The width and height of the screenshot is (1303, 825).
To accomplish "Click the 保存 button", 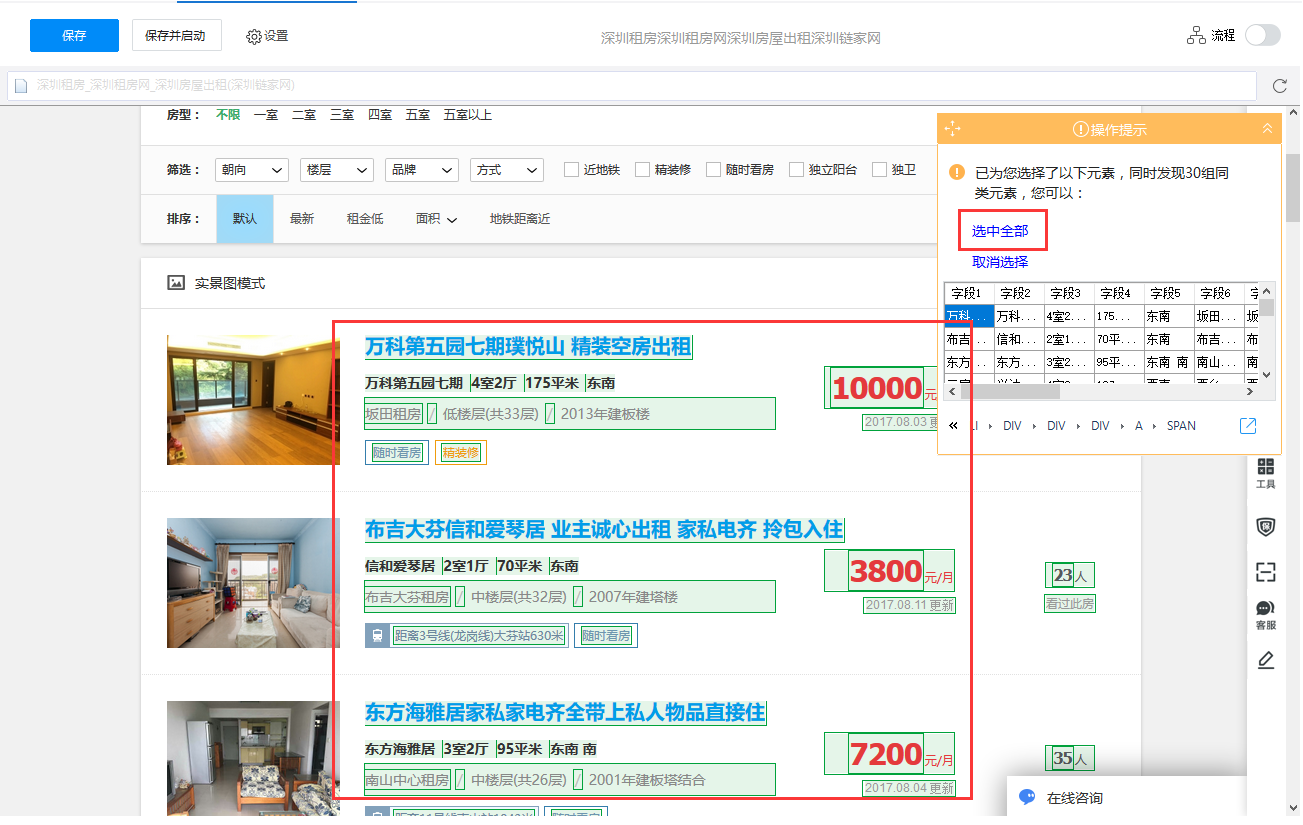I will coord(75,35).
